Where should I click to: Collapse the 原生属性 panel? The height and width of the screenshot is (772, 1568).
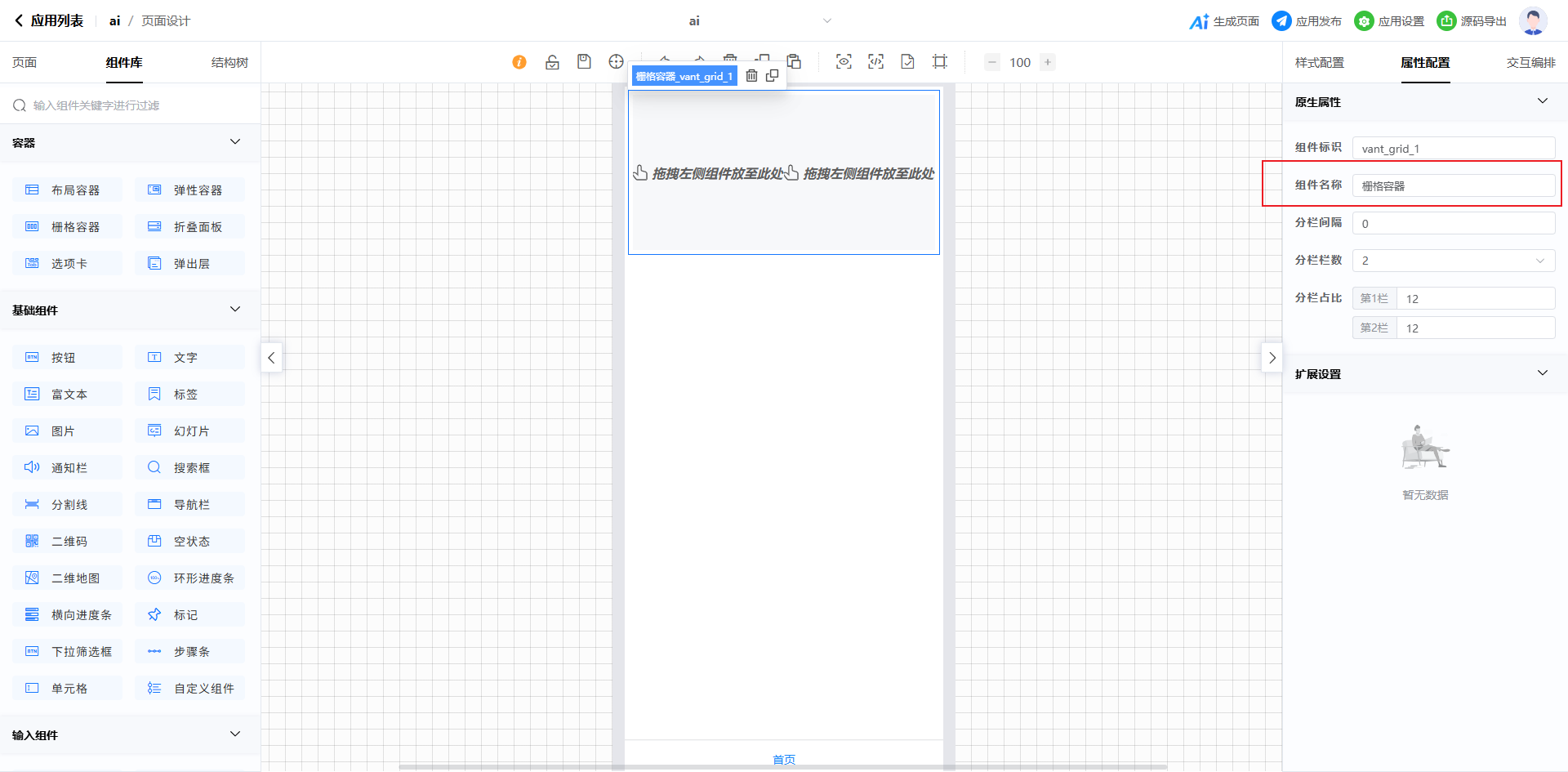click(x=1542, y=101)
